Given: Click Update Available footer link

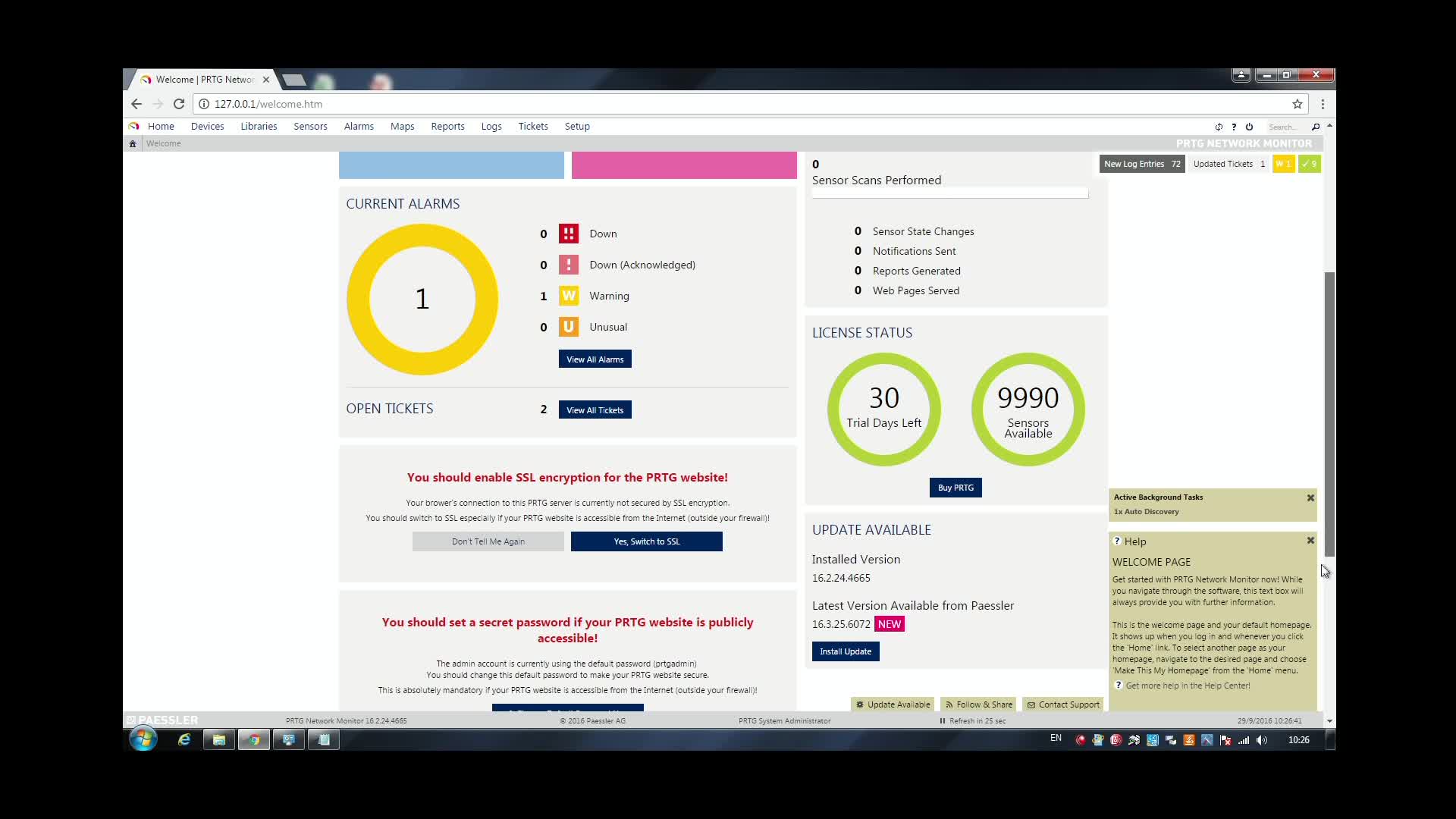Looking at the screenshot, I should coord(893,704).
